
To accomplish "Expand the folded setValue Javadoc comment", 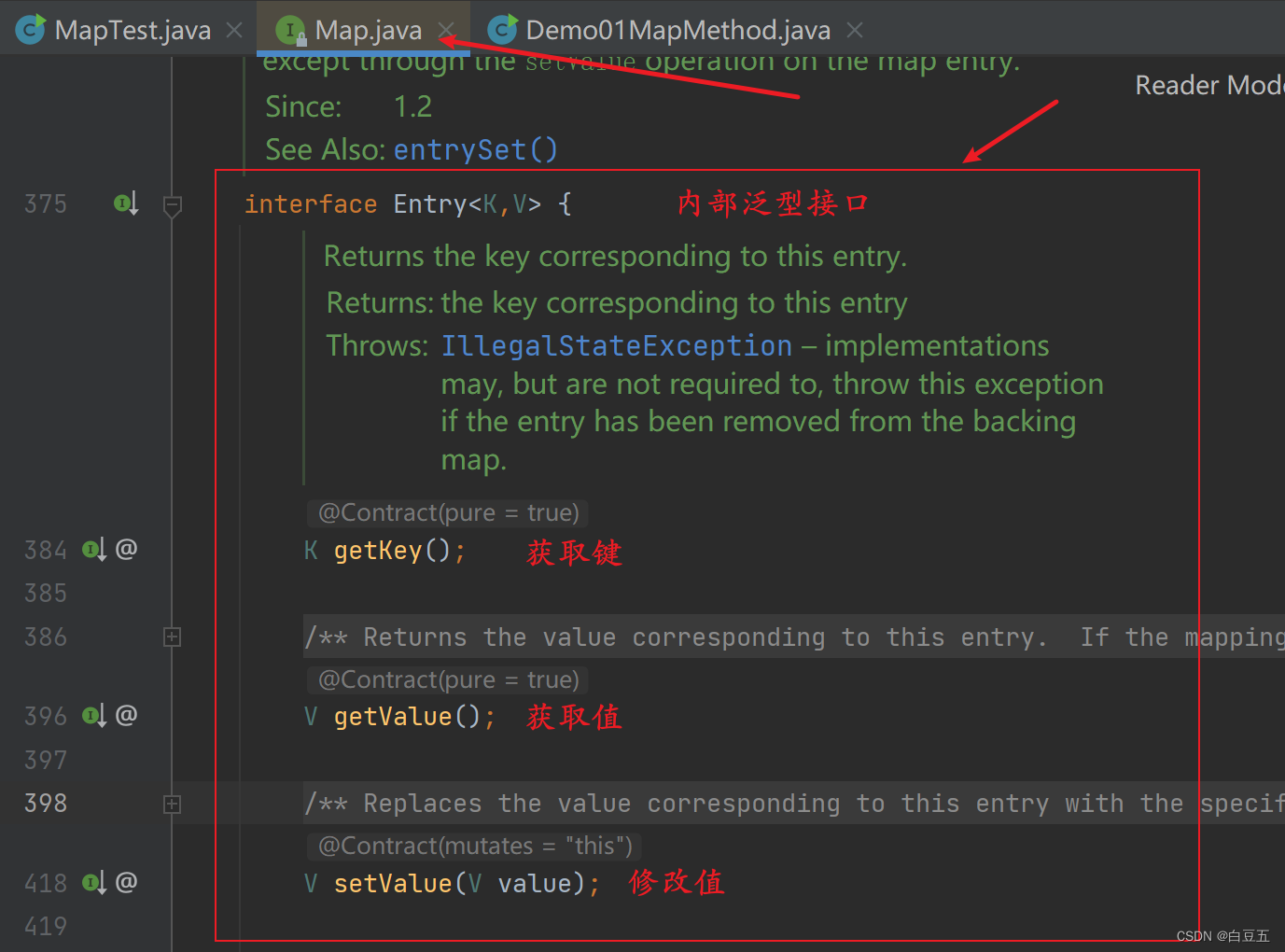I will [173, 804].
